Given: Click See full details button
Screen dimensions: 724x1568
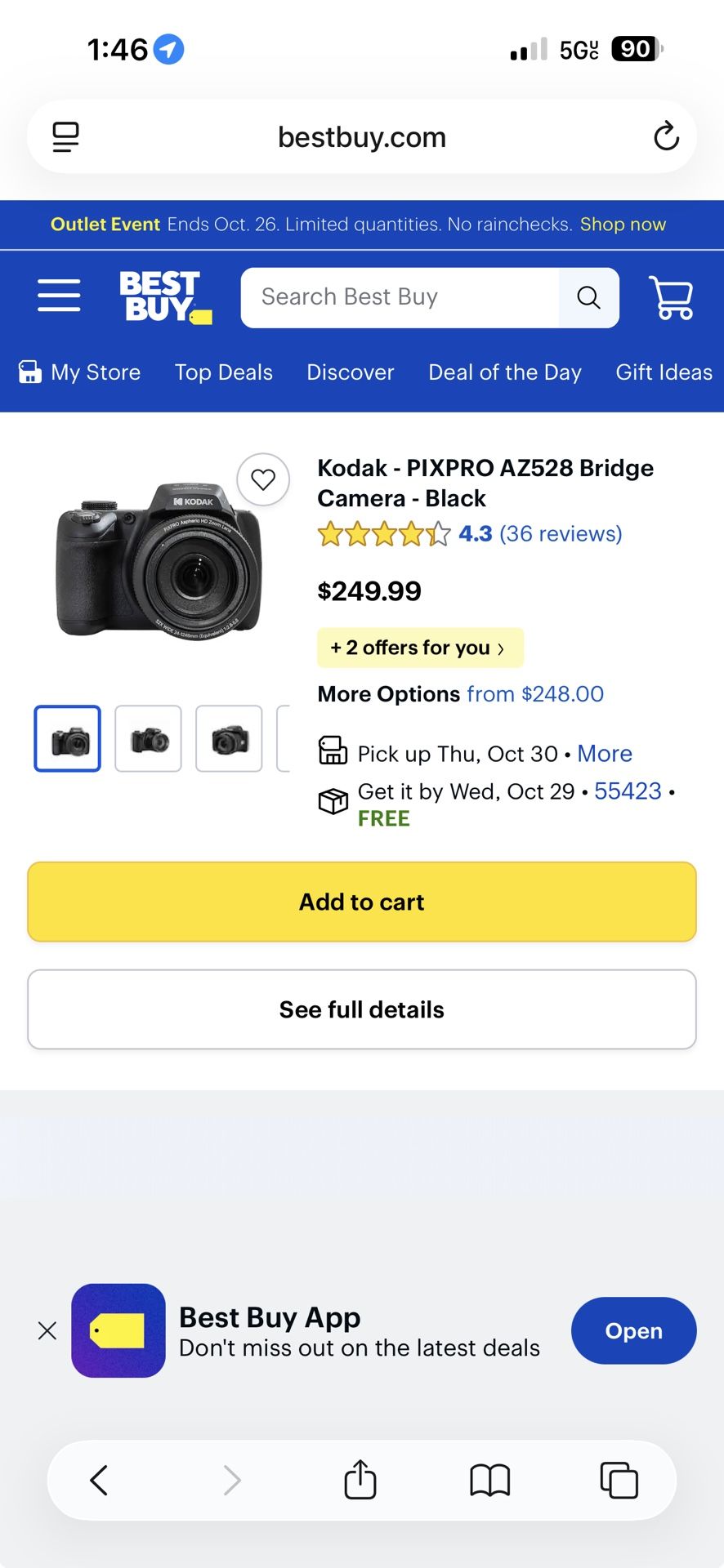Looking at the screenshot, I should 362,1009.
